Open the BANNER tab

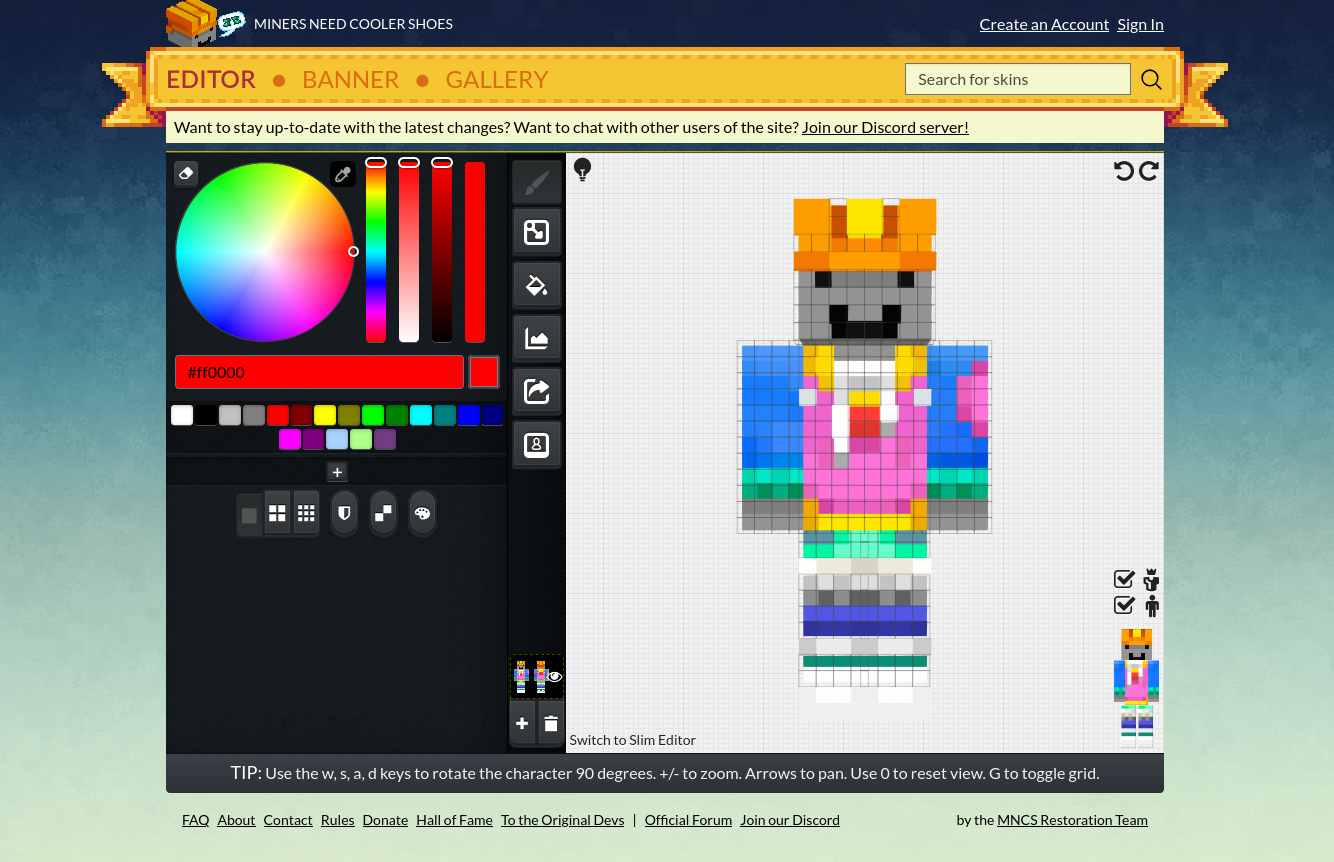pyautogui.click(x=350, y=79)
